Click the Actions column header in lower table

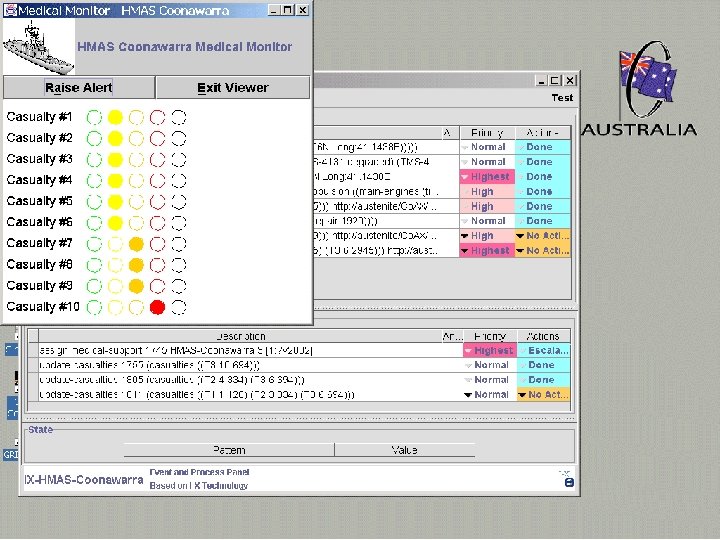544,336
